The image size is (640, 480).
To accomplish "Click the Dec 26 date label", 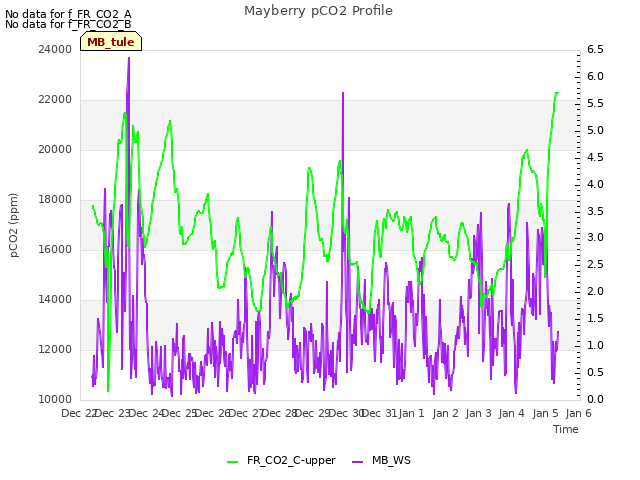I will click(x=213, y=413).
